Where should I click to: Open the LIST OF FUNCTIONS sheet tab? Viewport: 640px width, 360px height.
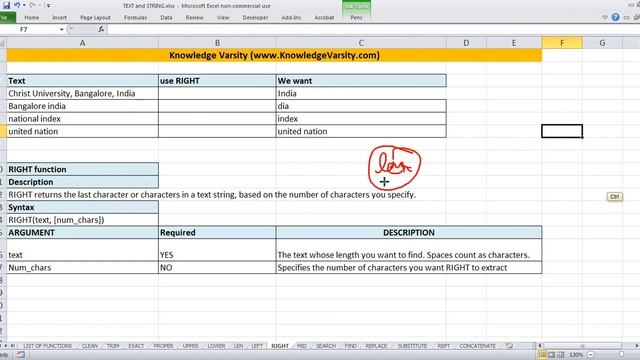pos(47,346)
